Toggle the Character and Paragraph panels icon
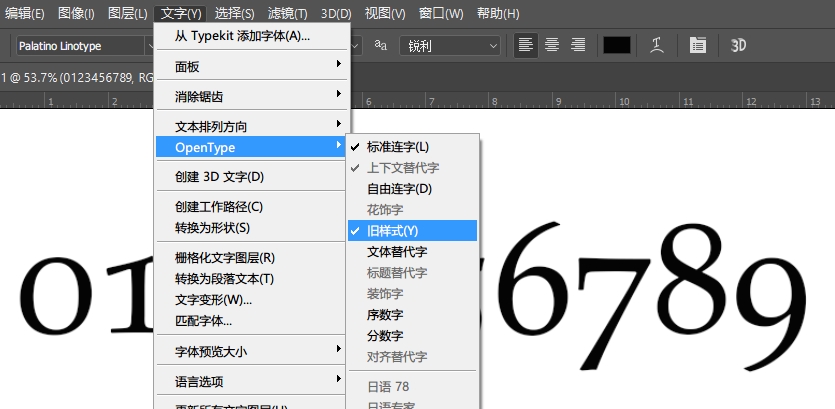 tap(697, 45)
